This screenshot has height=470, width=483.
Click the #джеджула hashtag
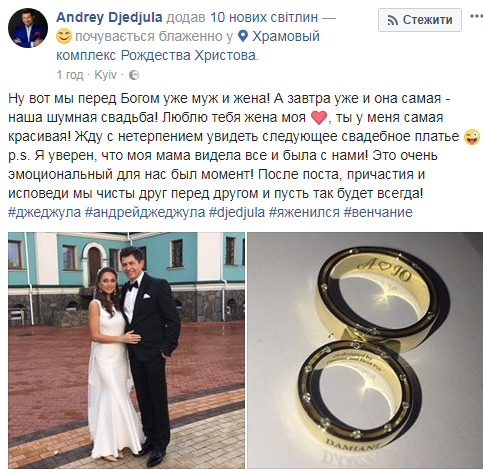click(x=44, y=212)
